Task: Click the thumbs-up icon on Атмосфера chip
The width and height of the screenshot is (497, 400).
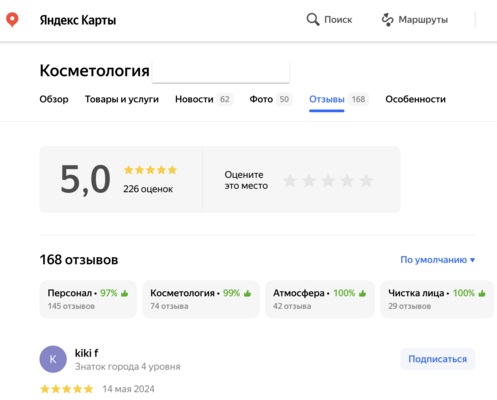Action: (363, 293)
